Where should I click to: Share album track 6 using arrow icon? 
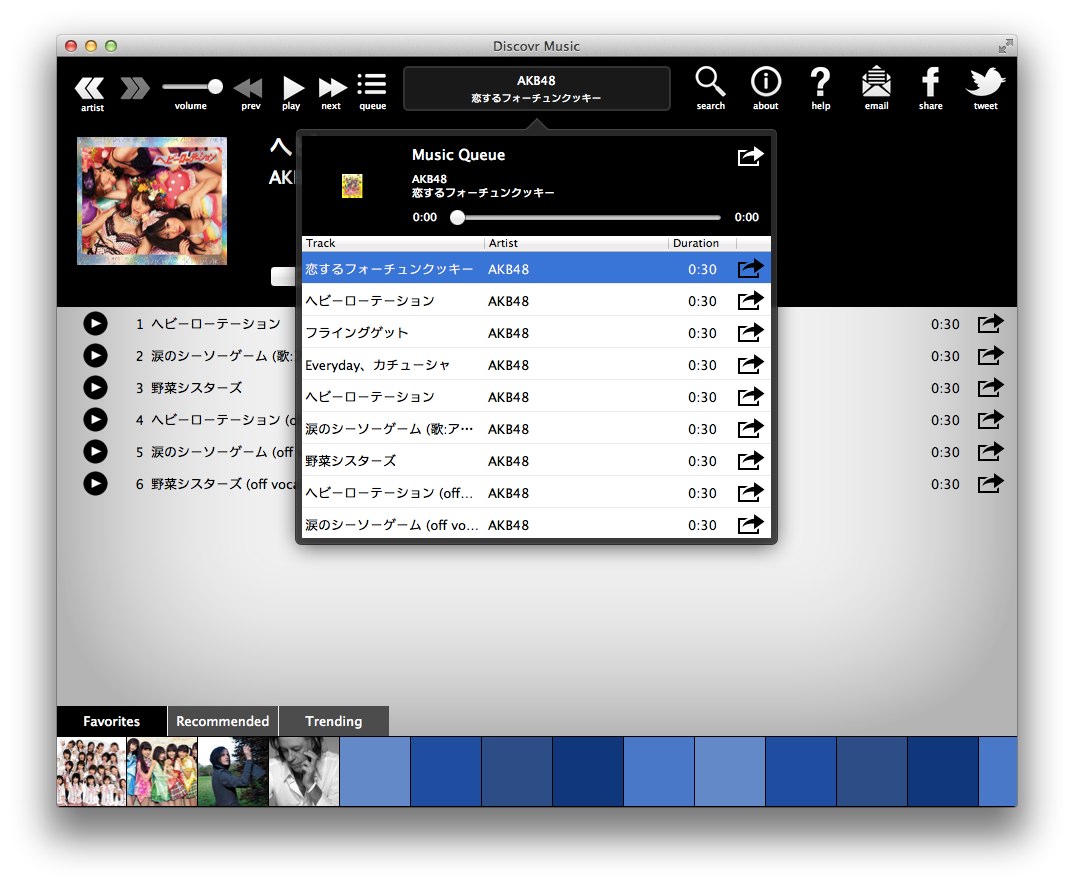tap(990, 483)
